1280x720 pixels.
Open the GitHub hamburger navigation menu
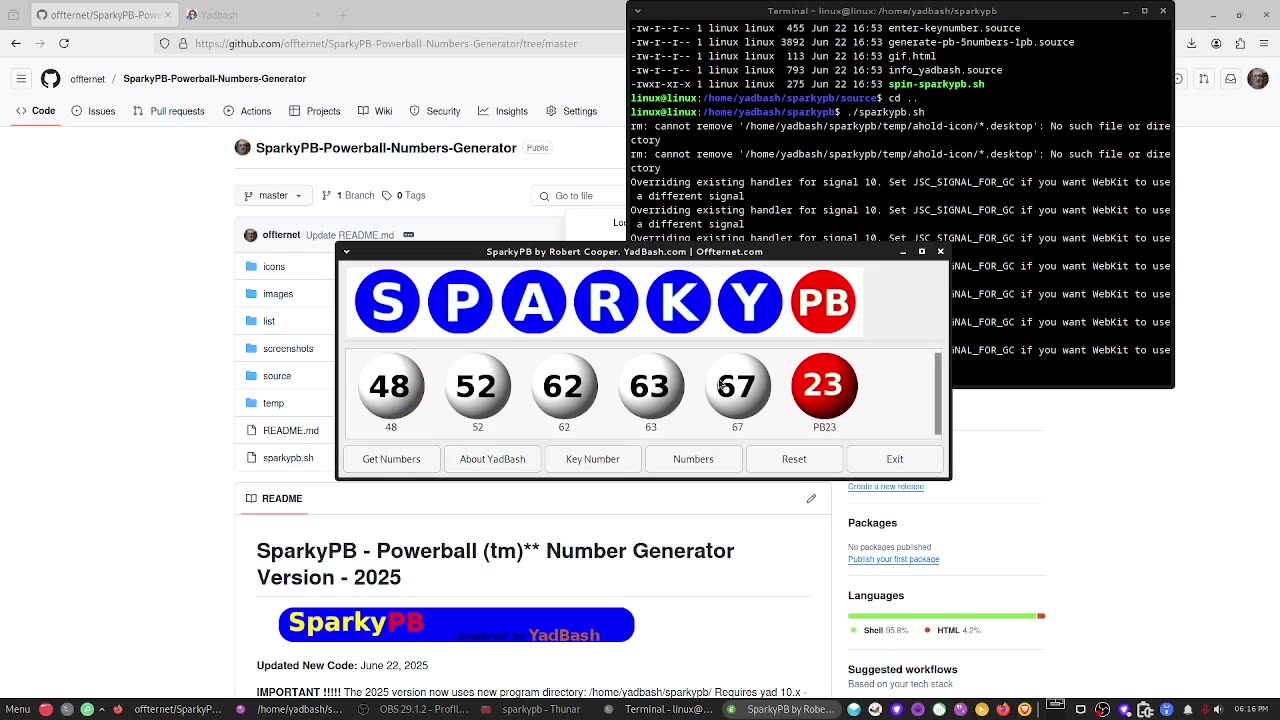[21, 79]
